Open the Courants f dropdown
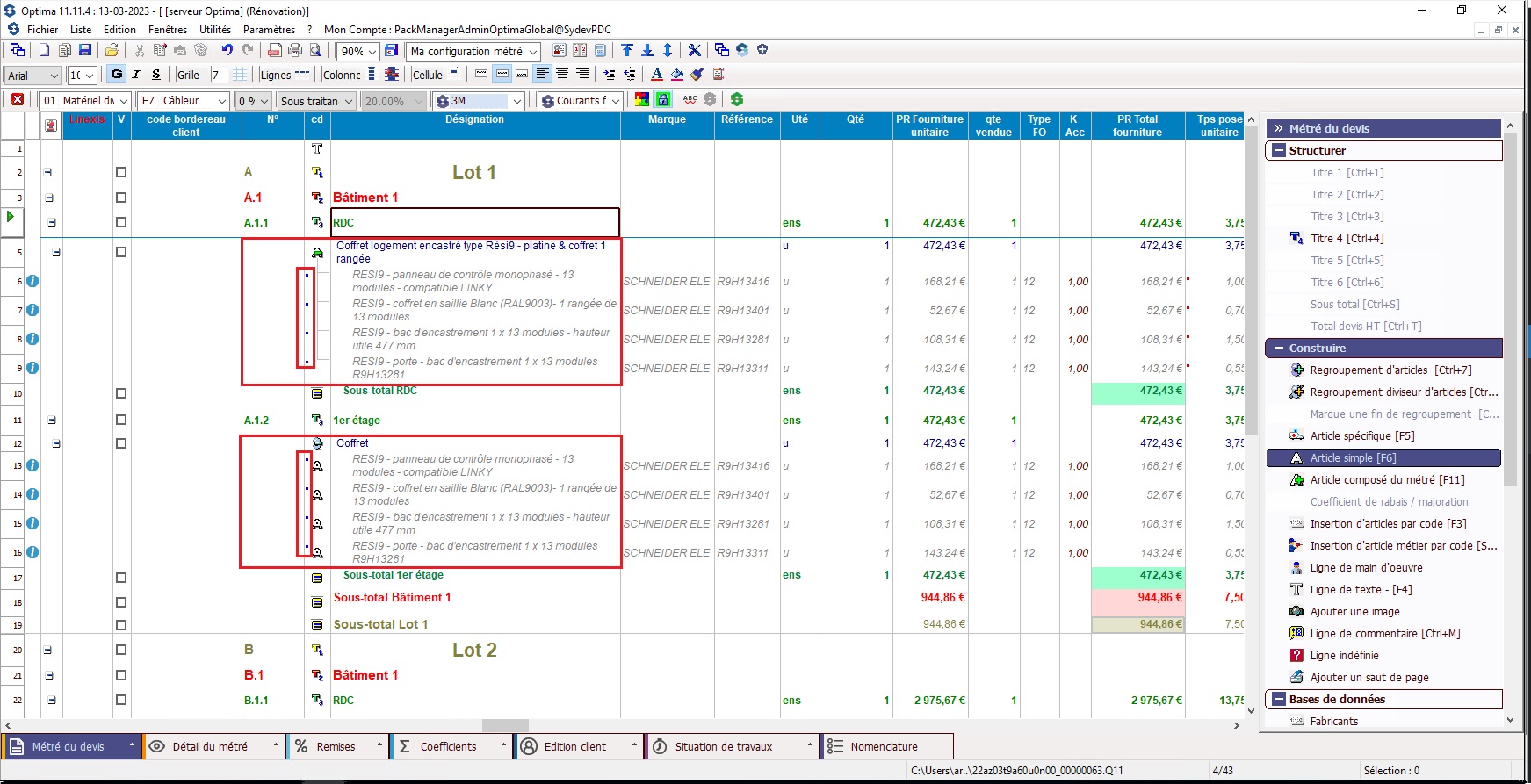This screenshot has height=784, width=1531. 616,101
